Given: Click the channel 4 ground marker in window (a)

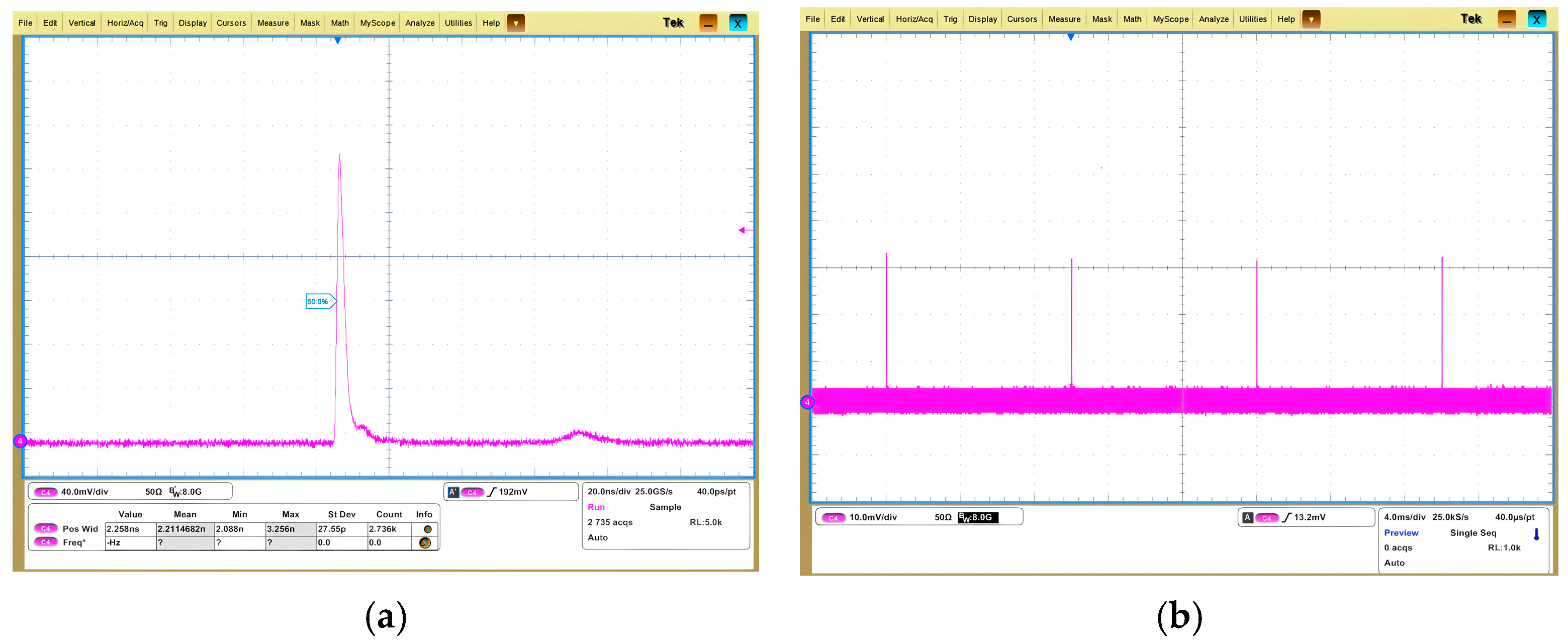Looking at the screenshot, I should point(20,440).
